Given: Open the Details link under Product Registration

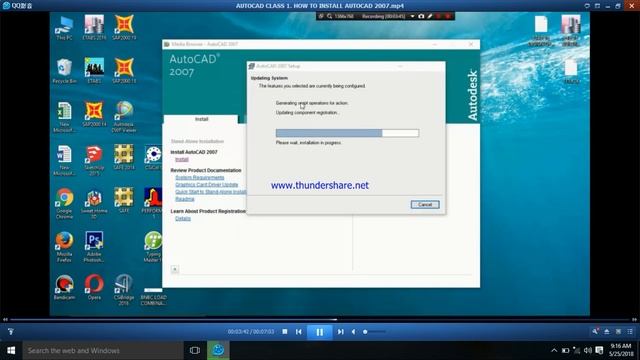Looking at the screenshot, I should pyautogui.click(x=183, y=218).
